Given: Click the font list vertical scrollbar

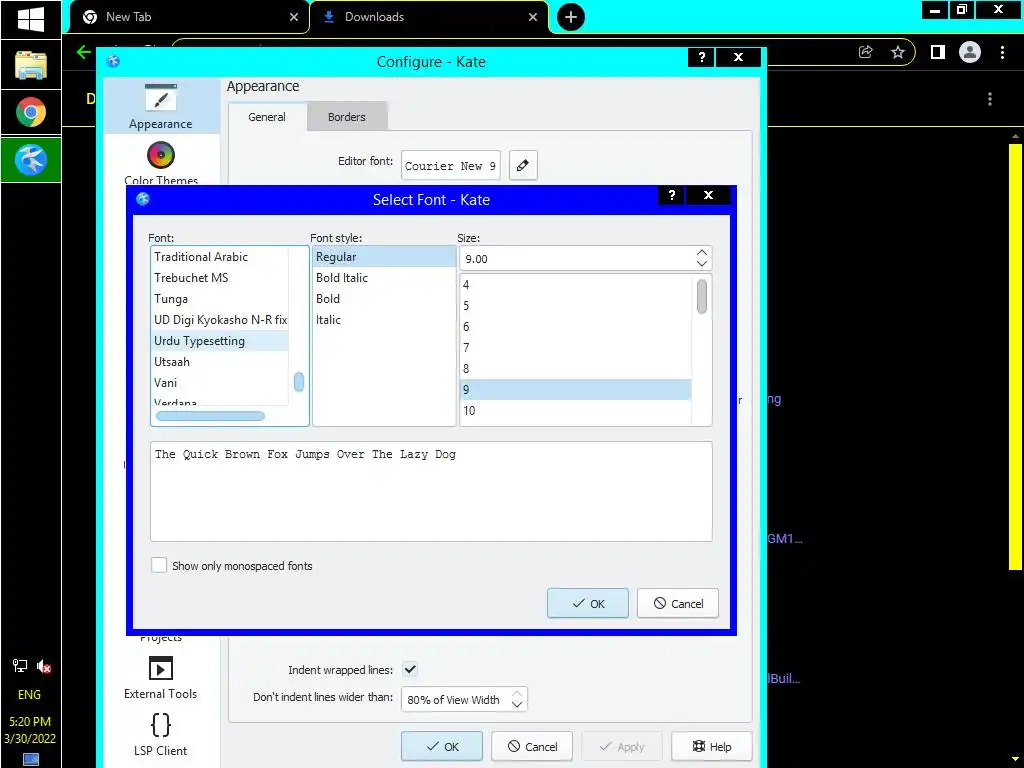Looking at the screenshot, I should click(x=298, y=382).
